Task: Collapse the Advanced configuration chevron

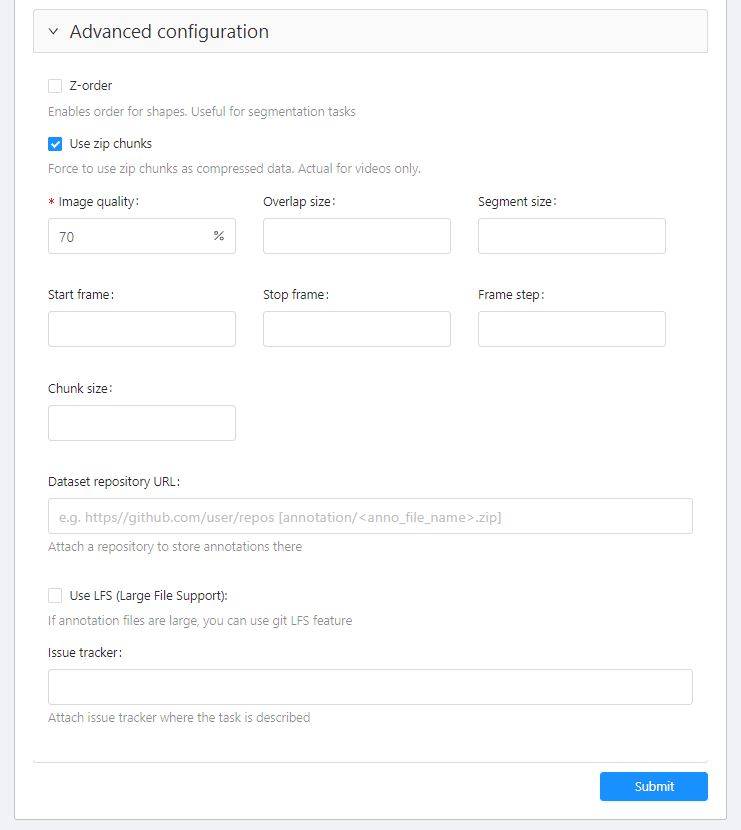Action: pyautogui.click(x=53, y=32)
